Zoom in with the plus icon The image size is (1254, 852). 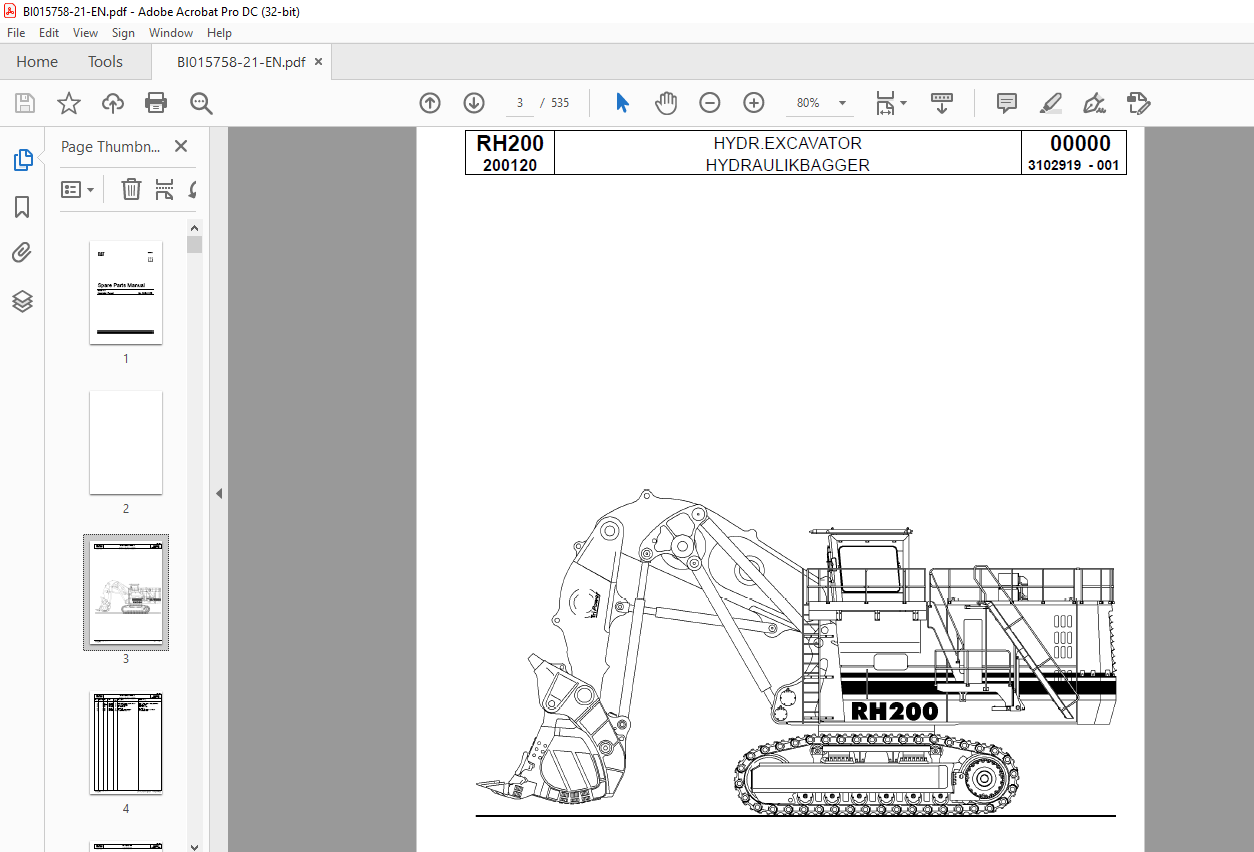click(754, 103)
